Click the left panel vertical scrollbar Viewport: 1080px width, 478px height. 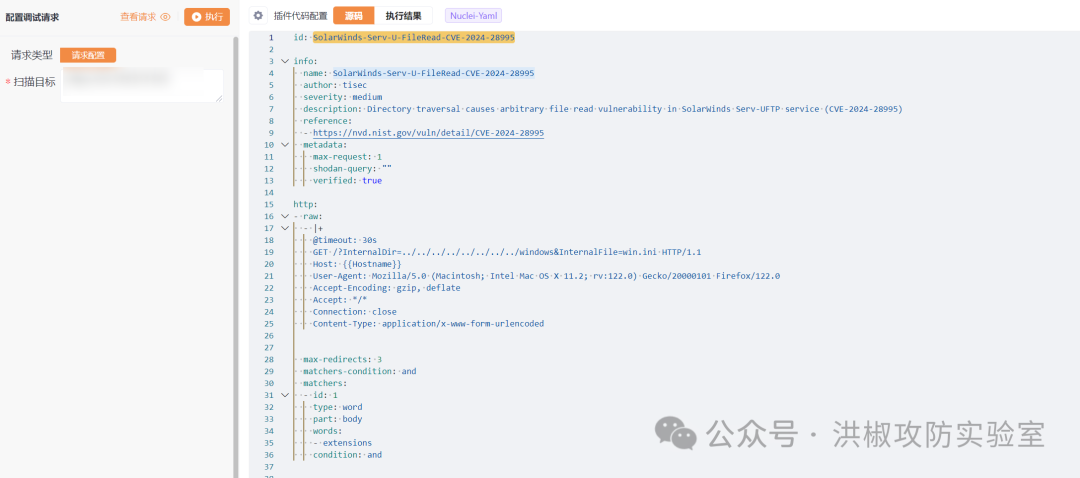tap(236, 255)
